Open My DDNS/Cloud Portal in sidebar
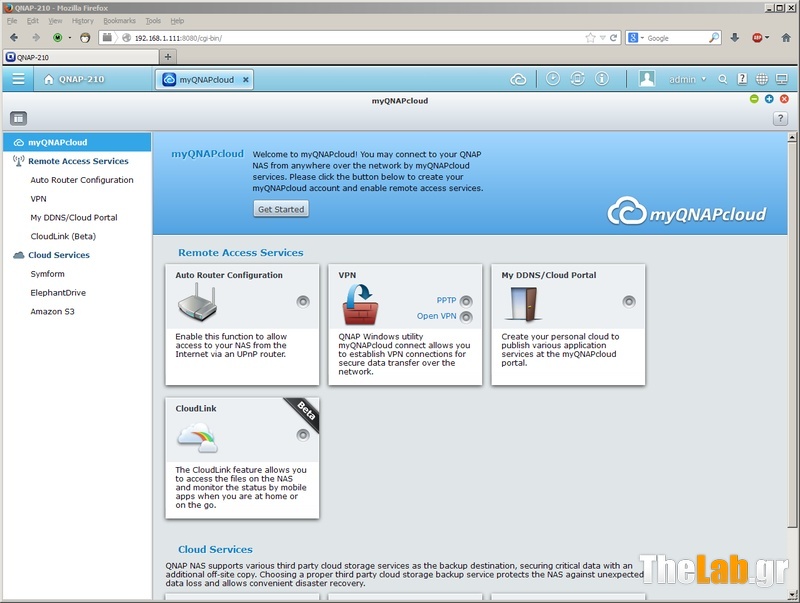The image size is (800, 603). (x=74, y=218)
